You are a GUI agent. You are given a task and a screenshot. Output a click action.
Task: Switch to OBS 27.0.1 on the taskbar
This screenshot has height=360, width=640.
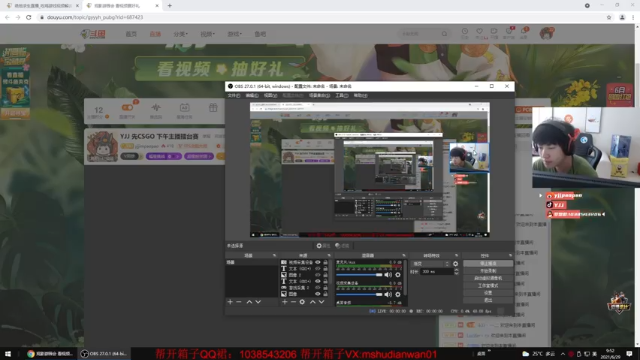104,353
